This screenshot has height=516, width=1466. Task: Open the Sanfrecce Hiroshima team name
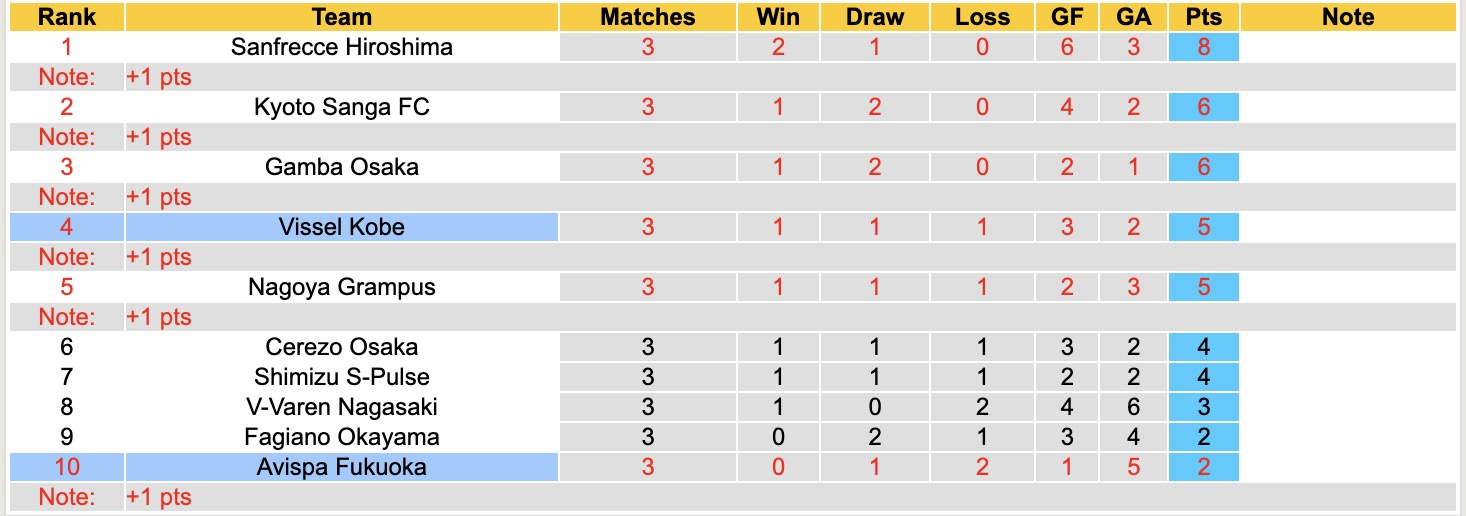342,47
